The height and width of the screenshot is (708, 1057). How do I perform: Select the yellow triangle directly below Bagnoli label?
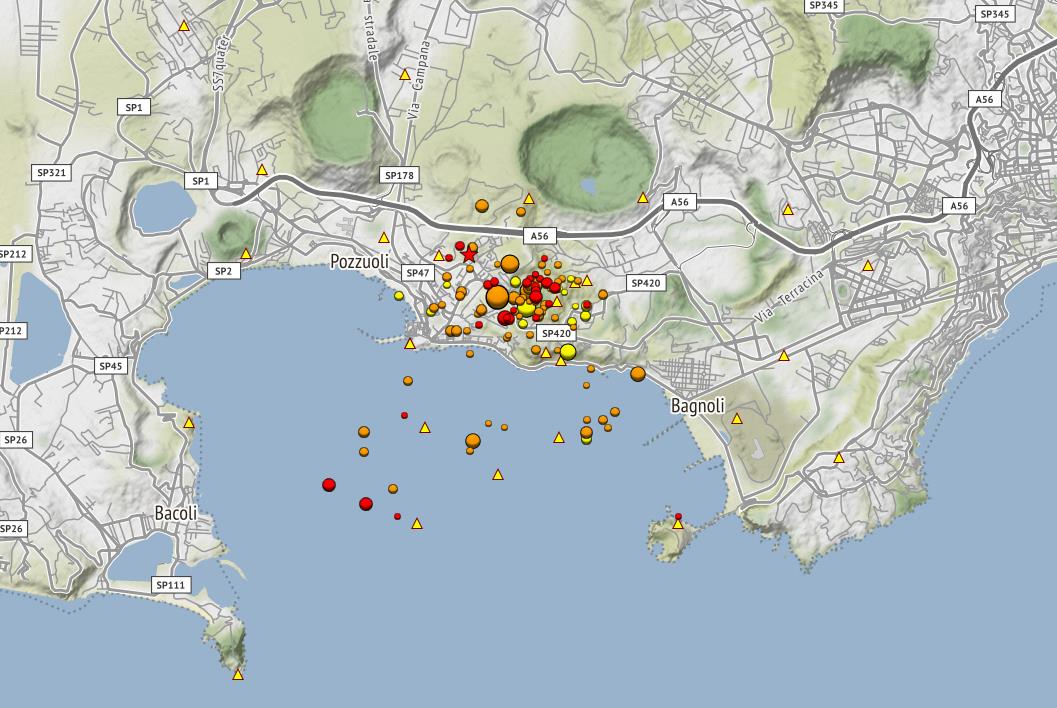point(737,419)
